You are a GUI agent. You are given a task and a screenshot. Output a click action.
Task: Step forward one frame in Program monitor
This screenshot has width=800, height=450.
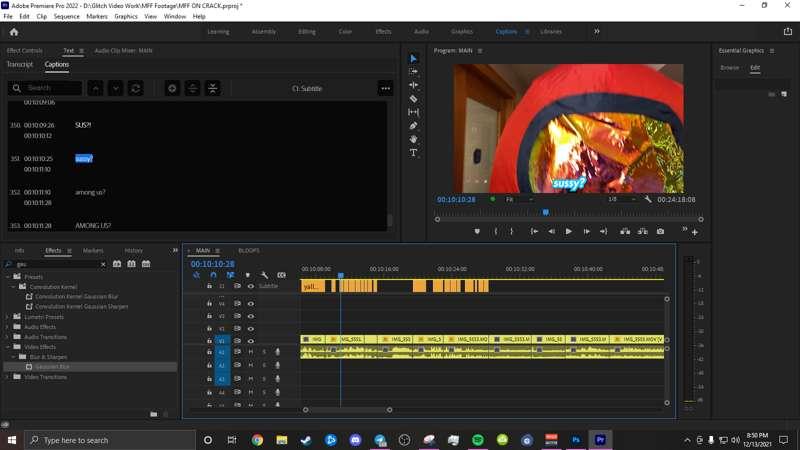pos(587,231)
